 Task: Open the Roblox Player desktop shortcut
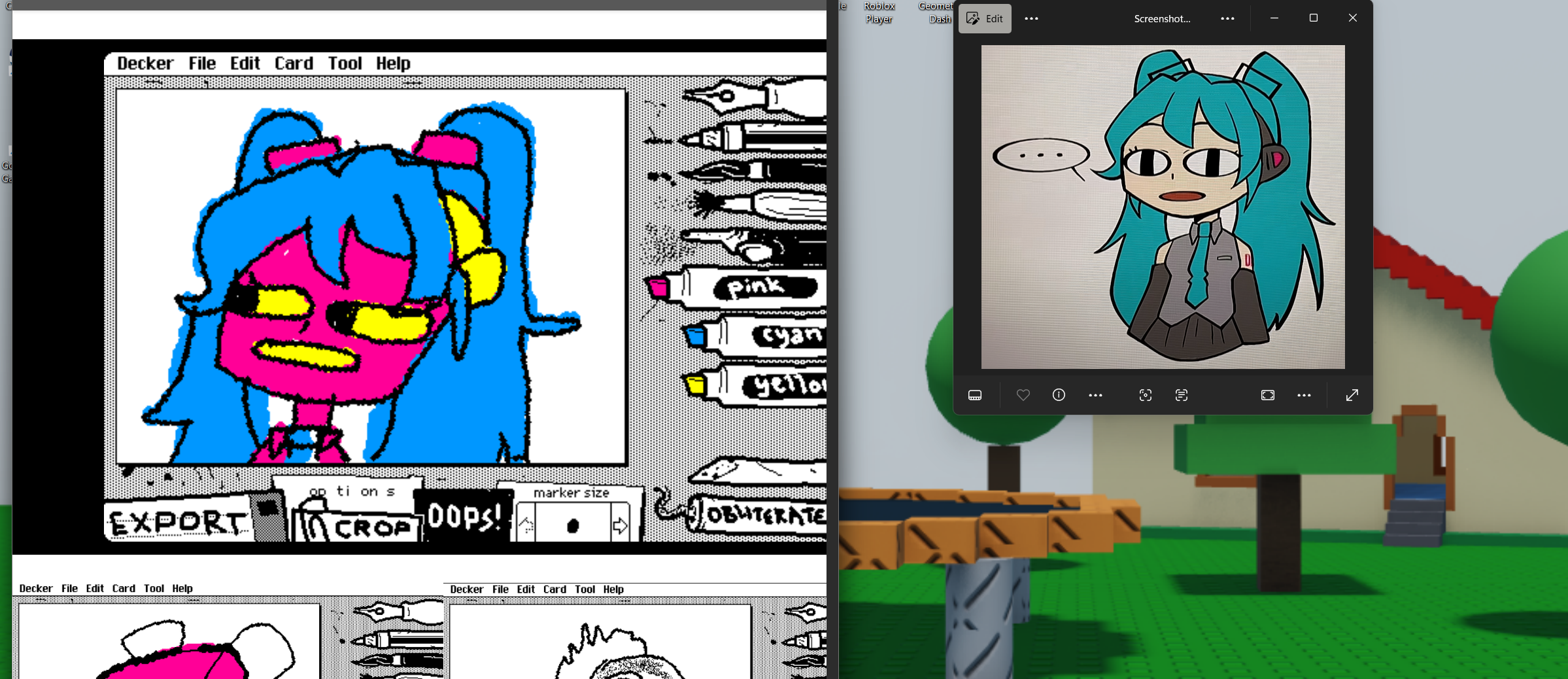[879, 12]
